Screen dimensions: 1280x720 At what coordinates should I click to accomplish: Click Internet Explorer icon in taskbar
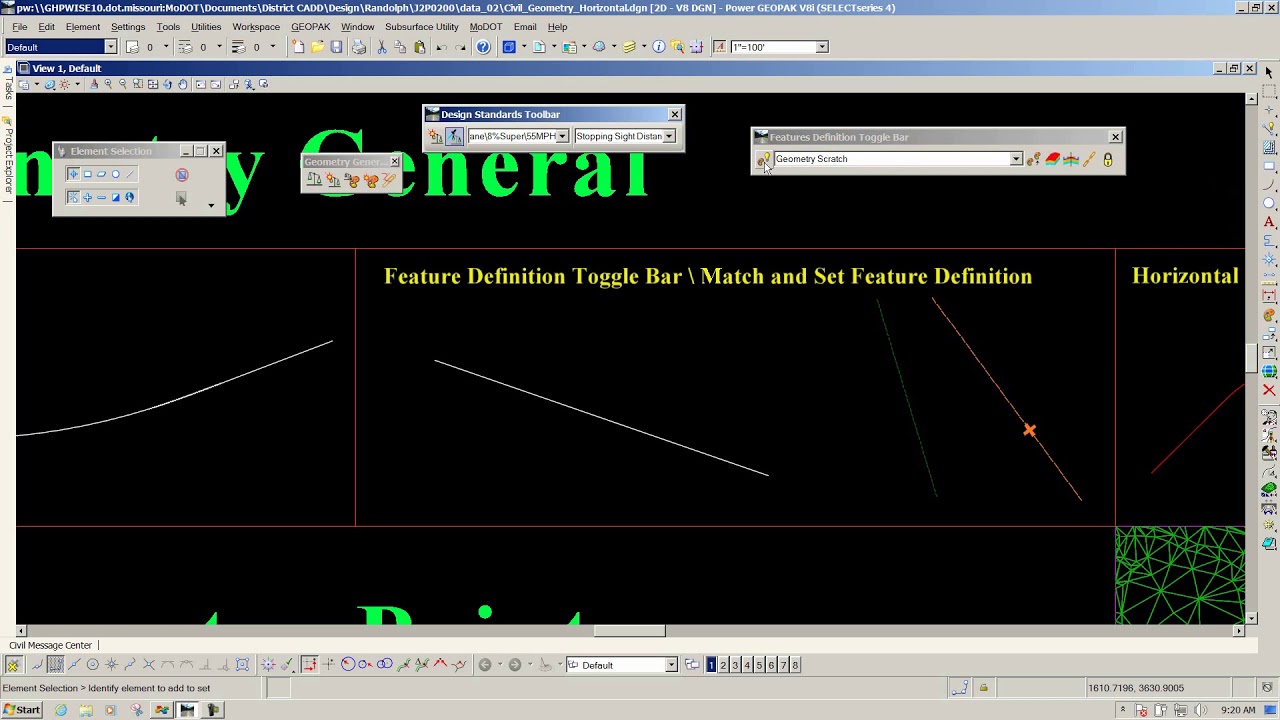(61, 710)
